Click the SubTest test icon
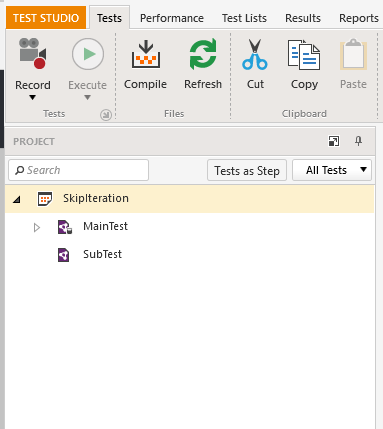Screen dimensions: 383x429 click(x=64, y=255)
